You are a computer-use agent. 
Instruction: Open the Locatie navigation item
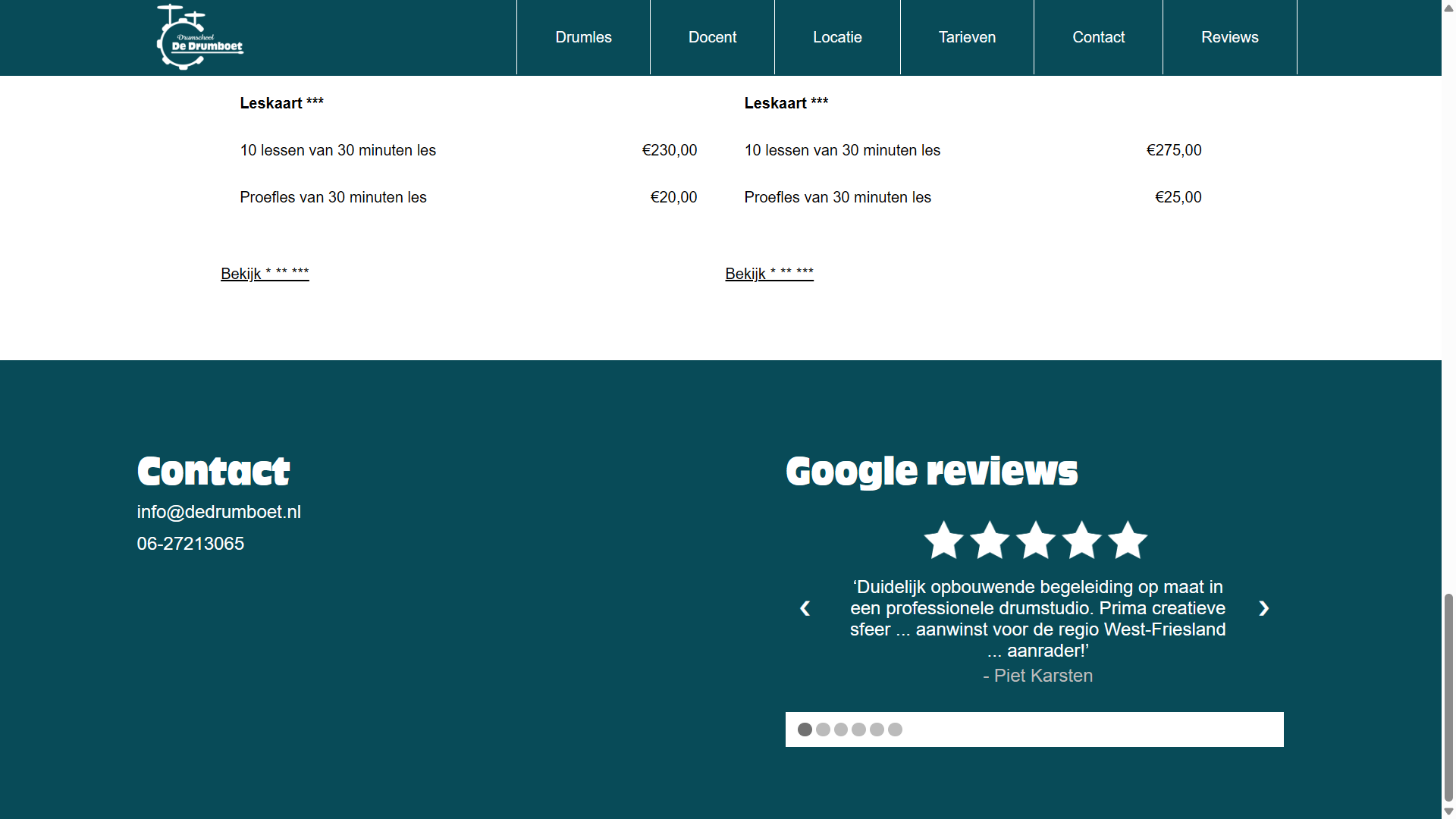pyautogui.click(x=837, y=37)
